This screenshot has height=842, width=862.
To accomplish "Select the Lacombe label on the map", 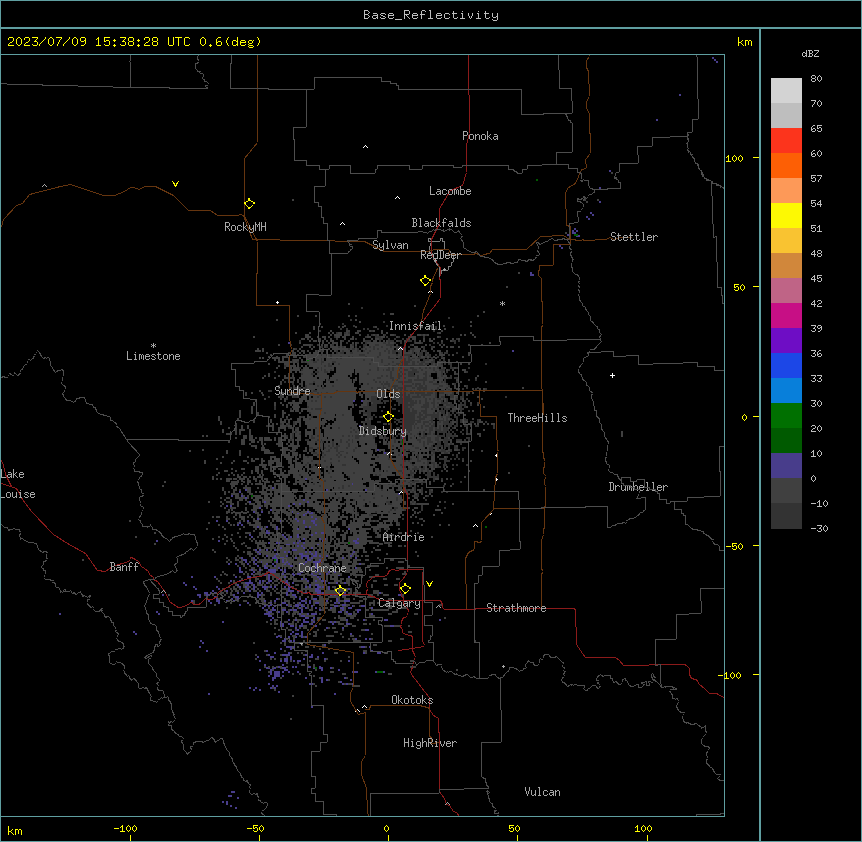I will pos(450,191).
